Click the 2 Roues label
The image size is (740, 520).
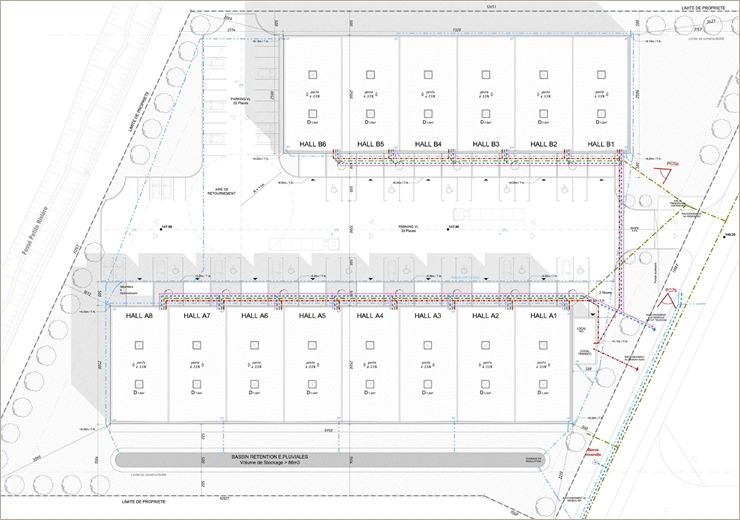click(x=605, y=293)
